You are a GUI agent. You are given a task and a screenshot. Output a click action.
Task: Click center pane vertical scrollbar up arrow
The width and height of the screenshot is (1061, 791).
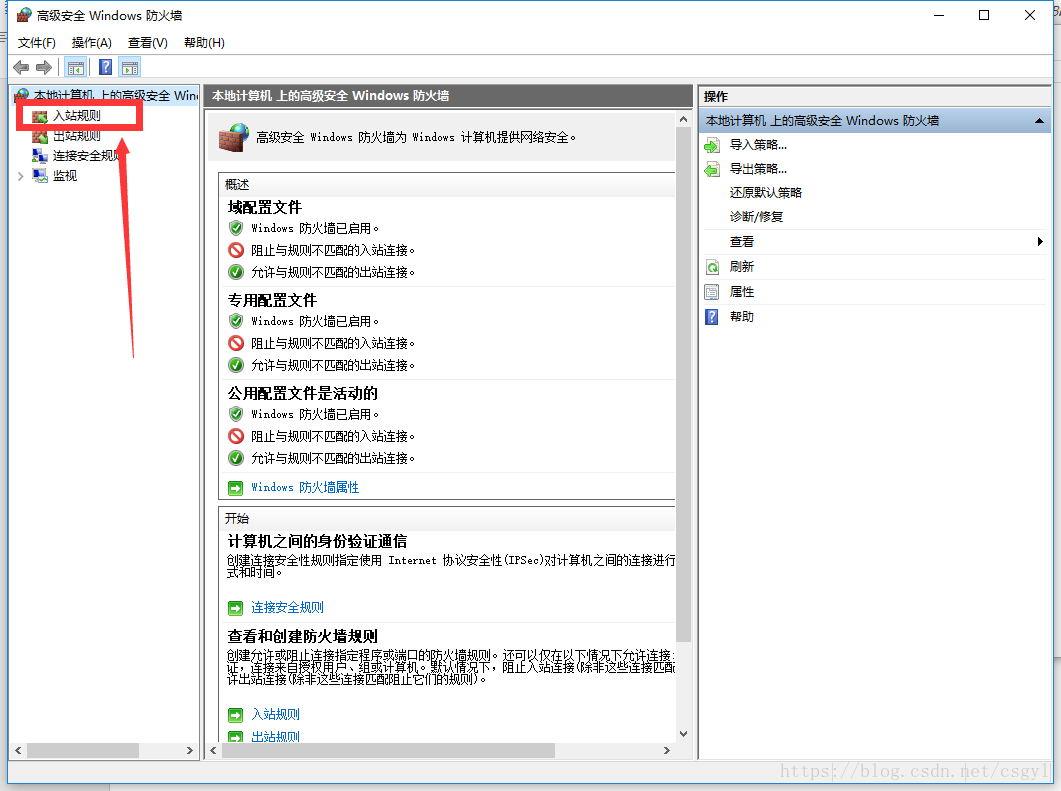pyautogui.click(x=683, y=120)
